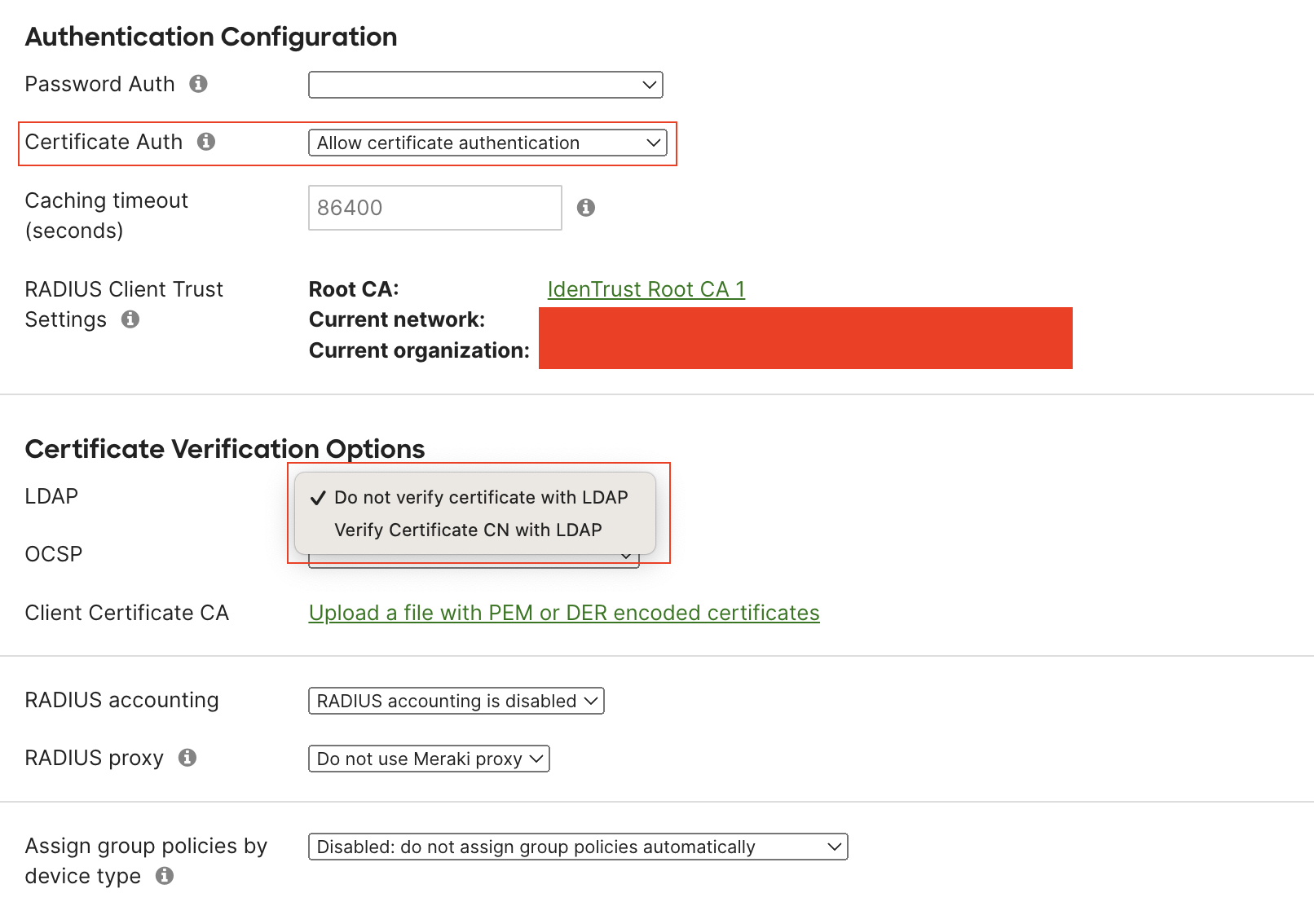Expand the Assign group policies dropdown
The image size is (1314, 924).
[577, 847]
